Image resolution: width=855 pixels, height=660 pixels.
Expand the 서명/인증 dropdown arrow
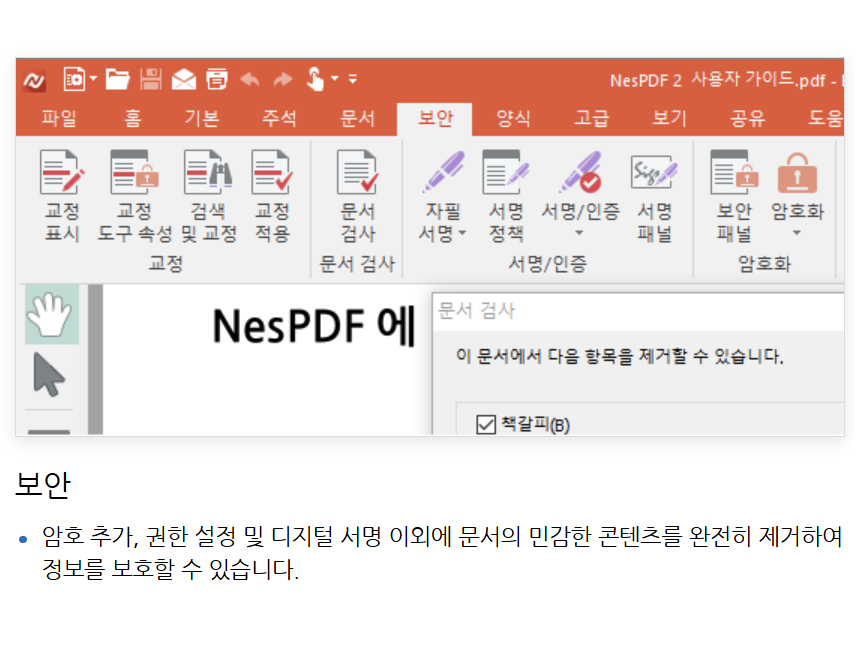click(x=579, y=233)
